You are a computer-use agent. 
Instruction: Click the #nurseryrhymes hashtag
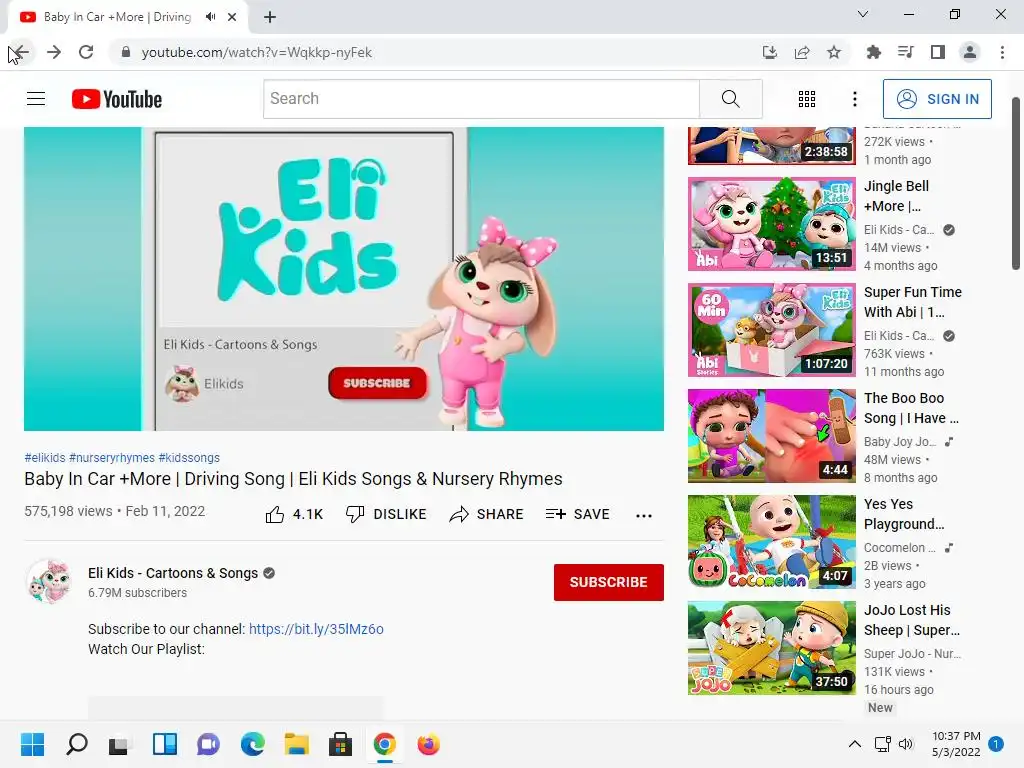(x=112, y=458)
